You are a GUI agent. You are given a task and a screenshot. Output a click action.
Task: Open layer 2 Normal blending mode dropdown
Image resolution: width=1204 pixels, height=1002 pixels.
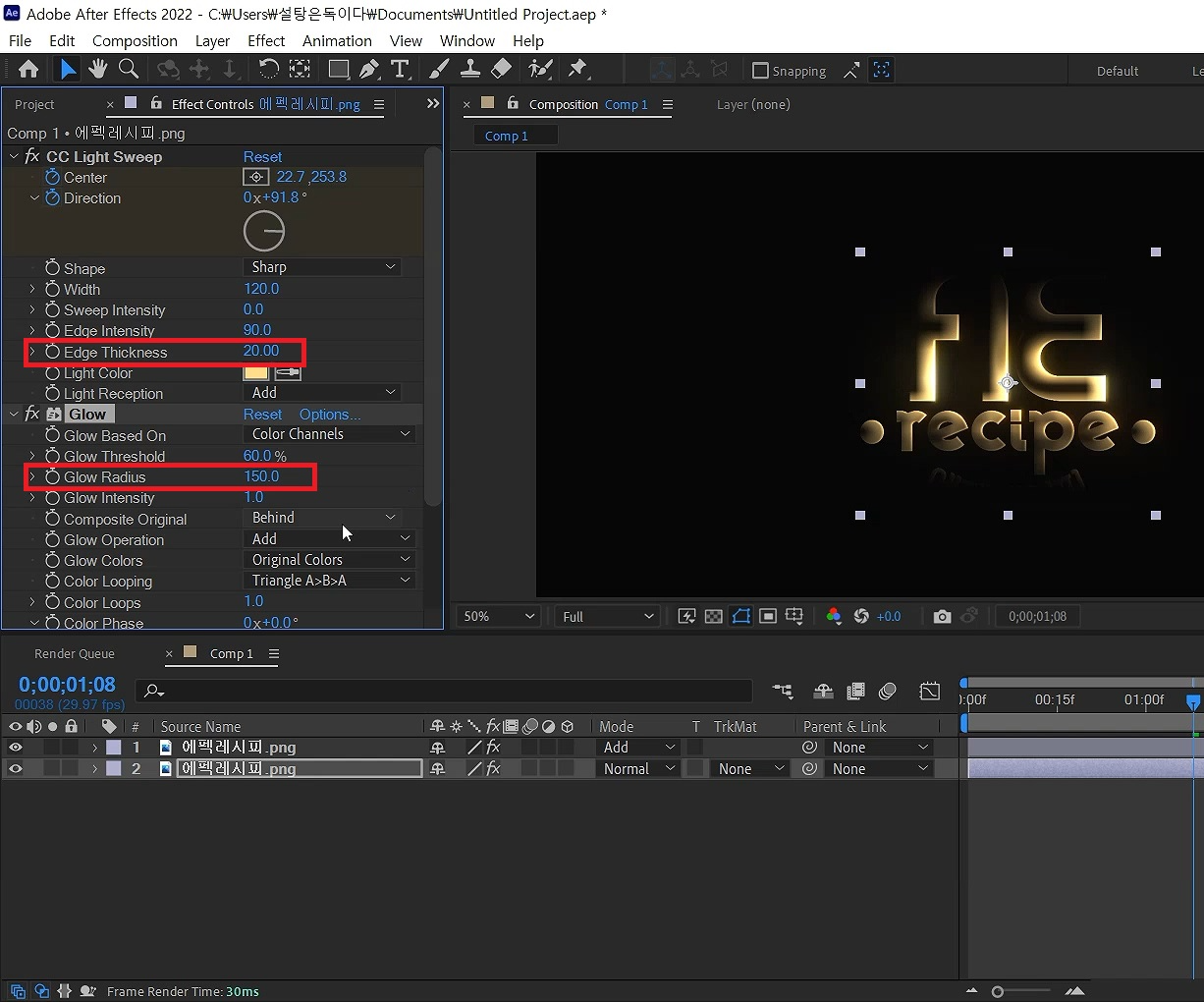click(639, 769)
